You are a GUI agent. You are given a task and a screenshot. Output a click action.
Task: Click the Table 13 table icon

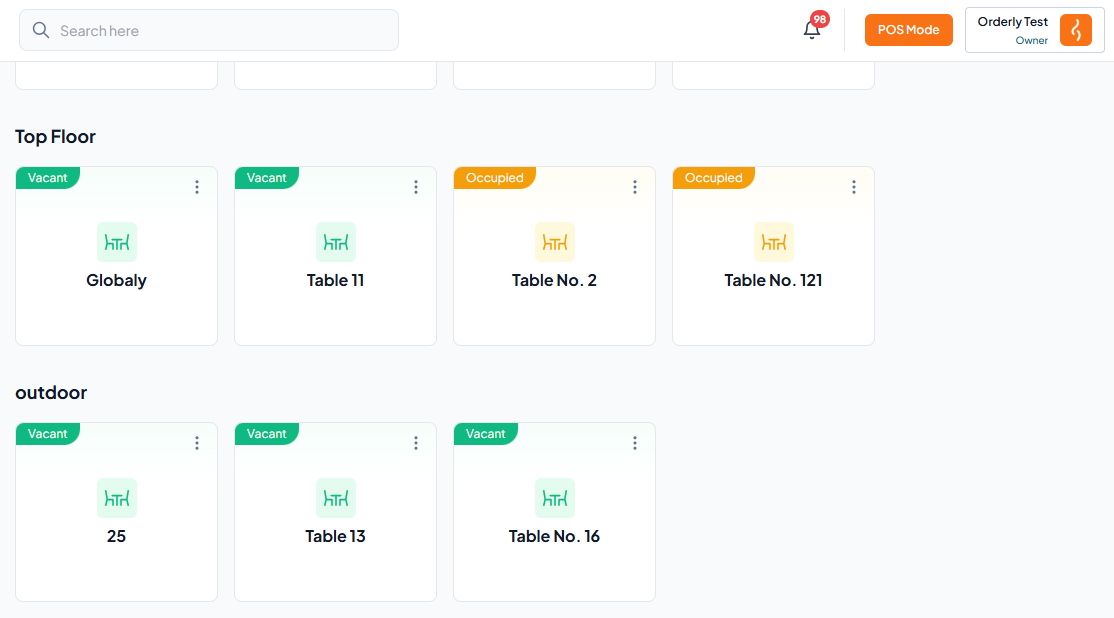(335, 498)
